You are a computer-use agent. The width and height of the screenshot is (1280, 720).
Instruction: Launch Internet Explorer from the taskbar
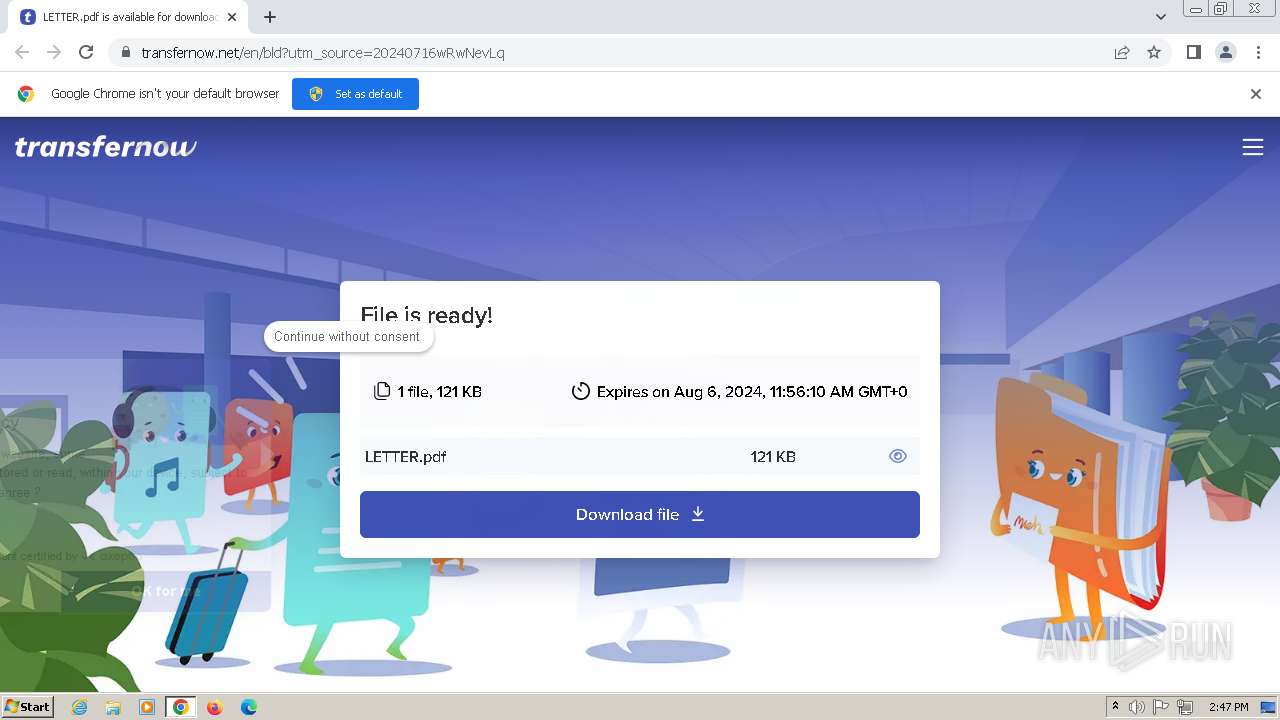79,707
